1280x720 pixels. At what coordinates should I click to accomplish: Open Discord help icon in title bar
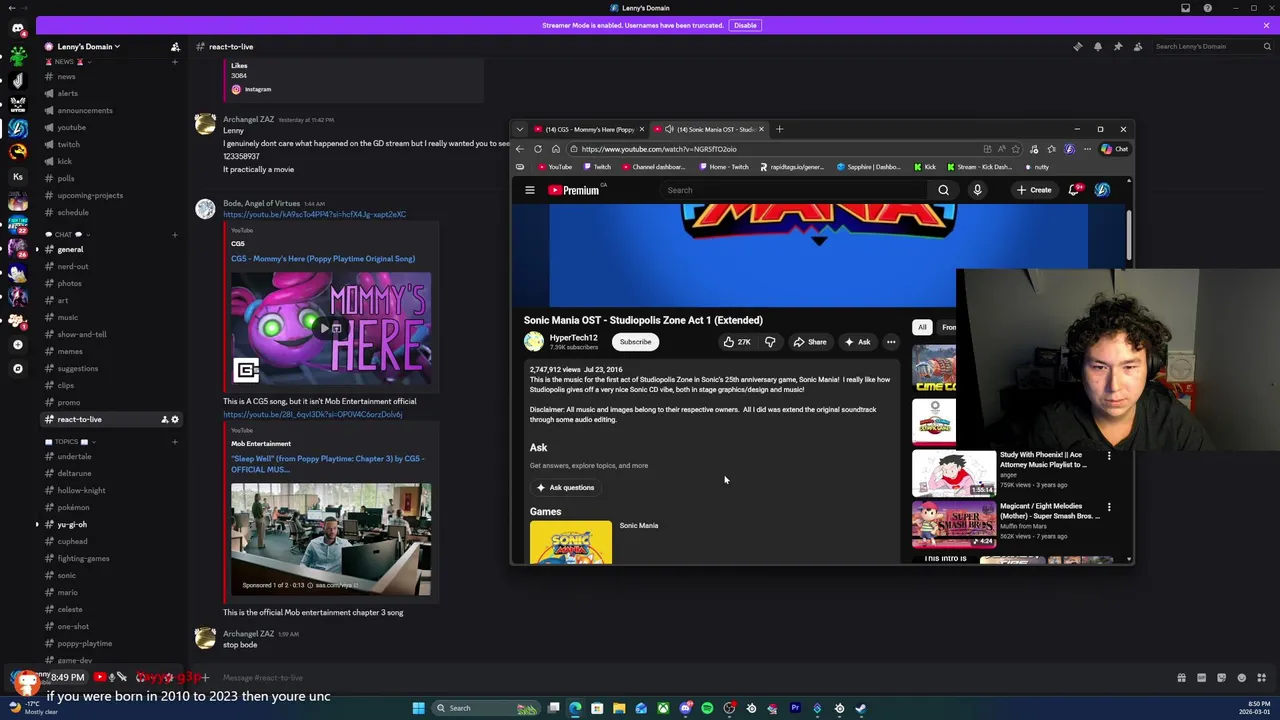[1207, 8]
